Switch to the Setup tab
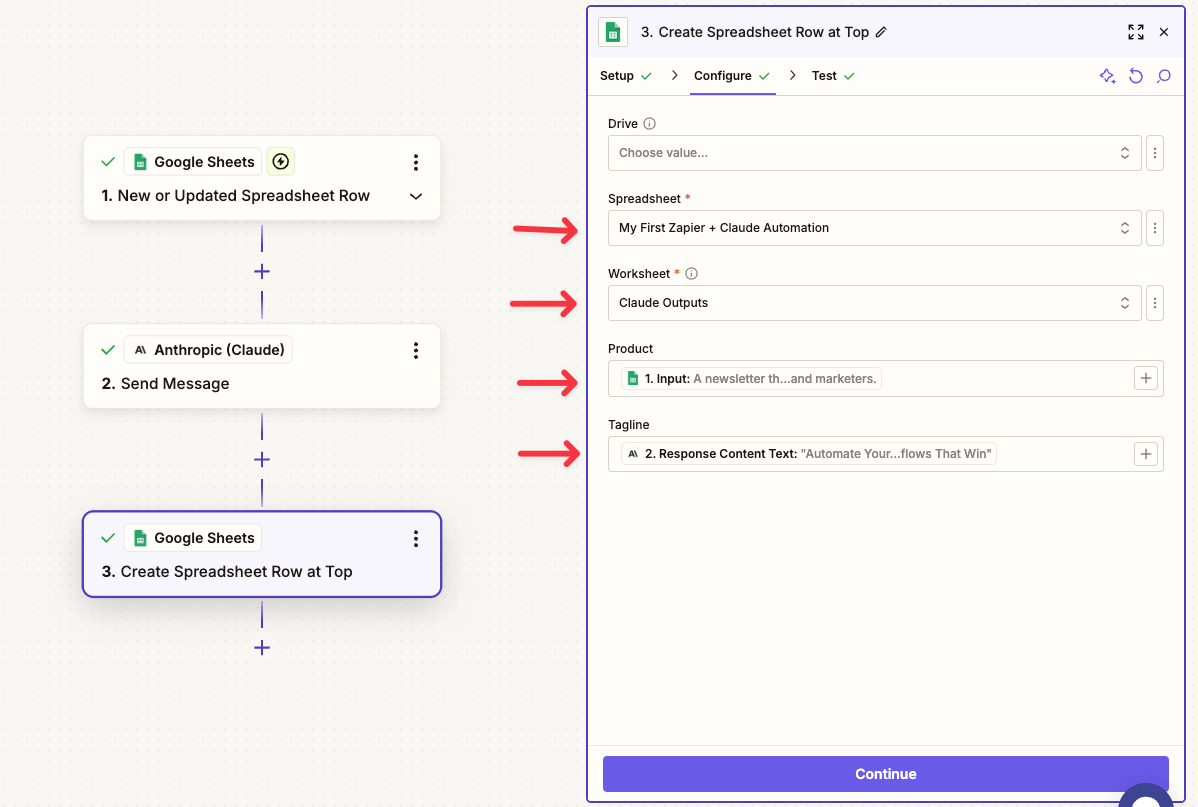Image resolution: width=1198 pixels, height=807 pixels. click(626, 76)
